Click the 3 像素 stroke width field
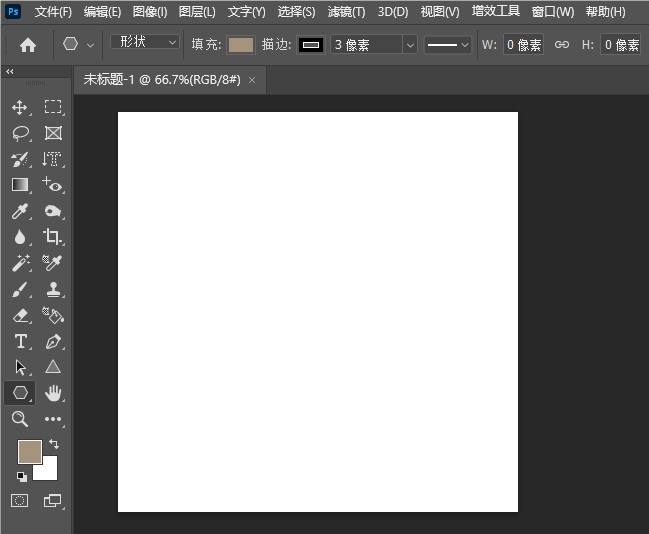Viewport: 649px width, 534px height. click(x=367, y=45)
